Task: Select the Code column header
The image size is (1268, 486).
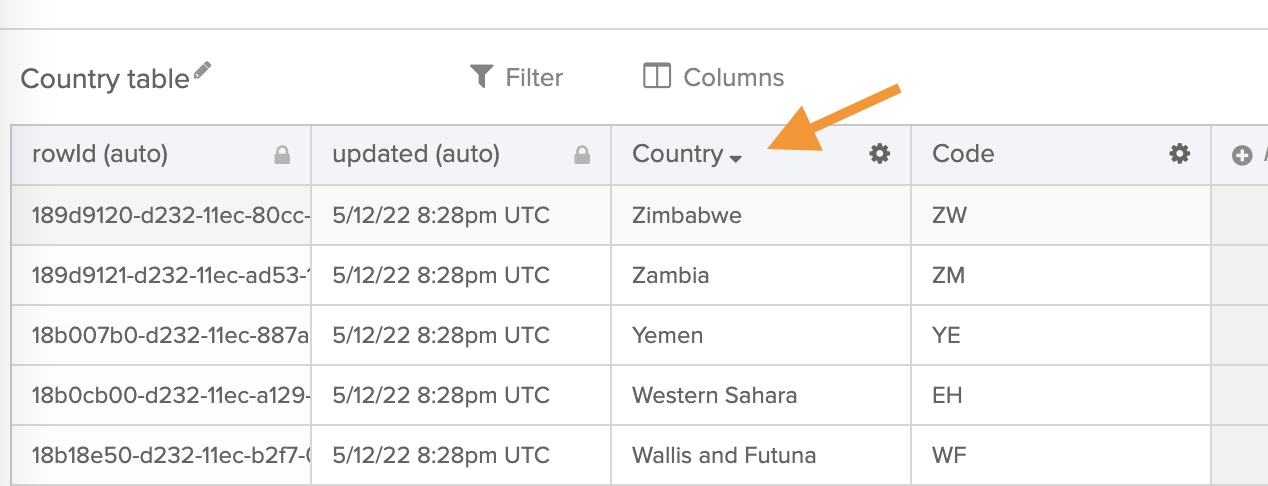Action: coord(963,154)
